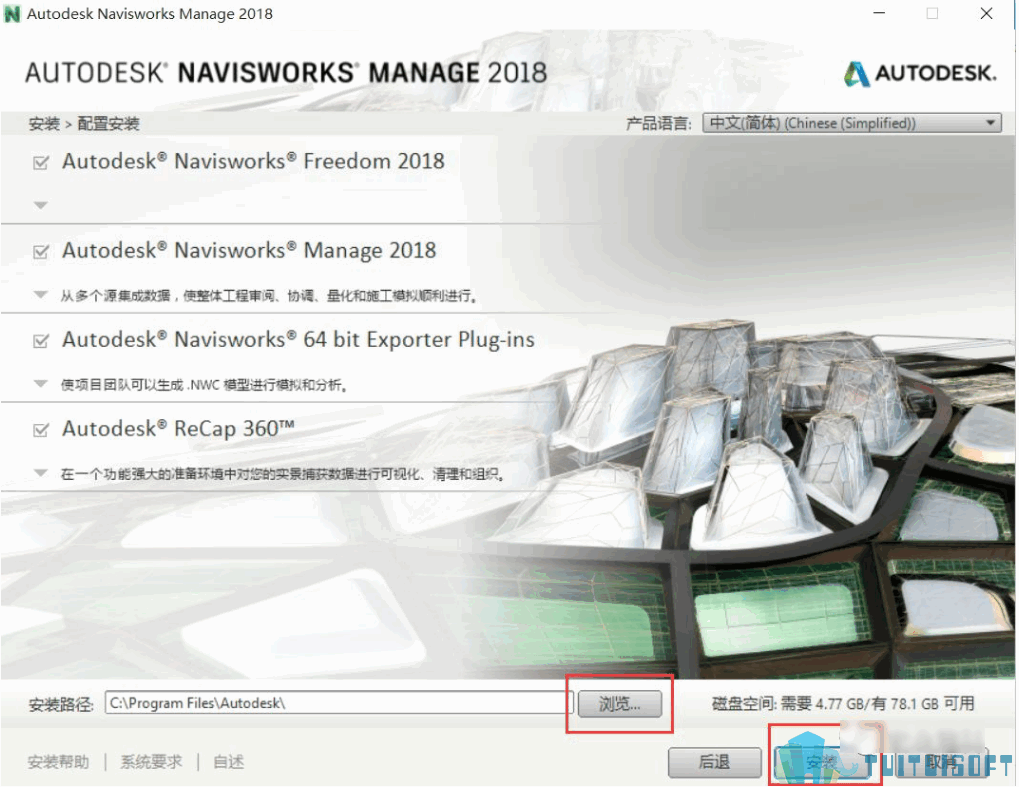Viewport: 1019px width, 787px height.
Task: Toggle the 64 bit Exporter Plug-ins checkbox
Action: tap(41, 341)
